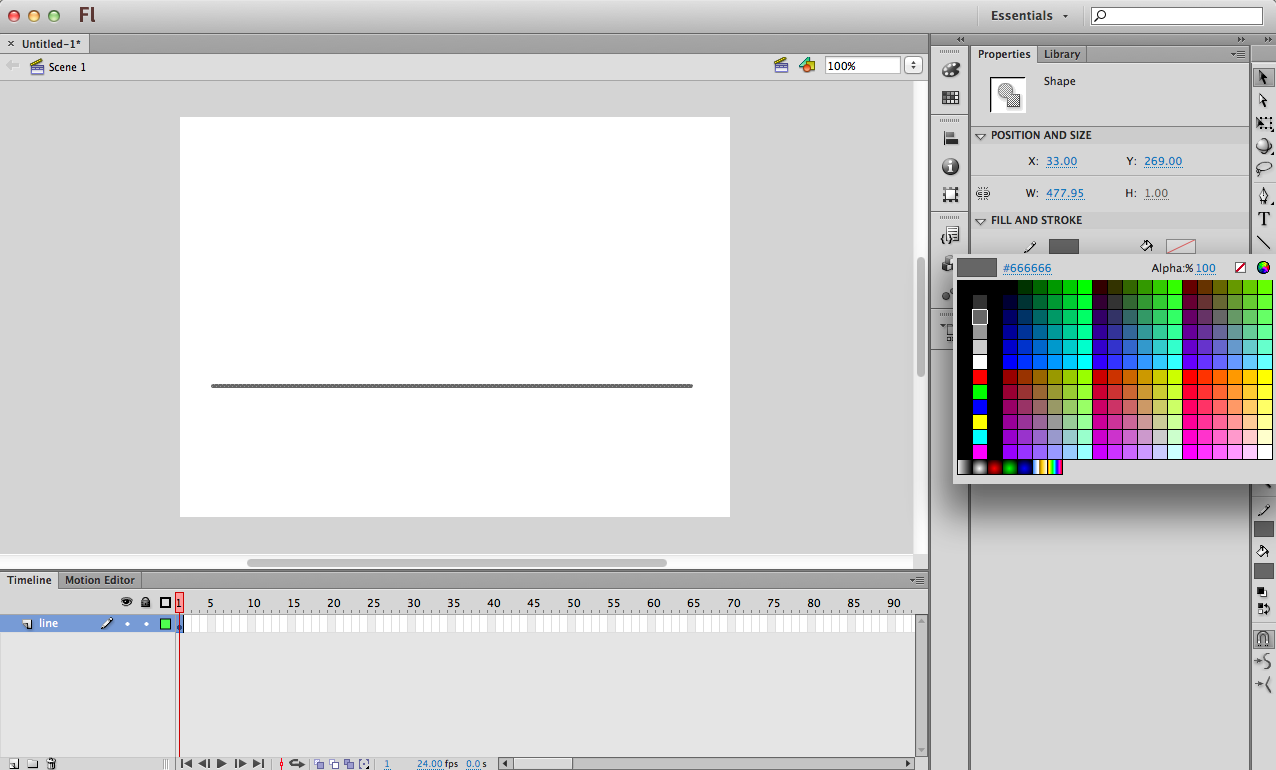Select the Lasso tool

coord(1264,169)
